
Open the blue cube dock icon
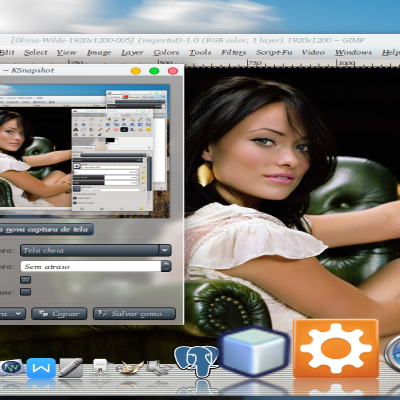(254, 351)
